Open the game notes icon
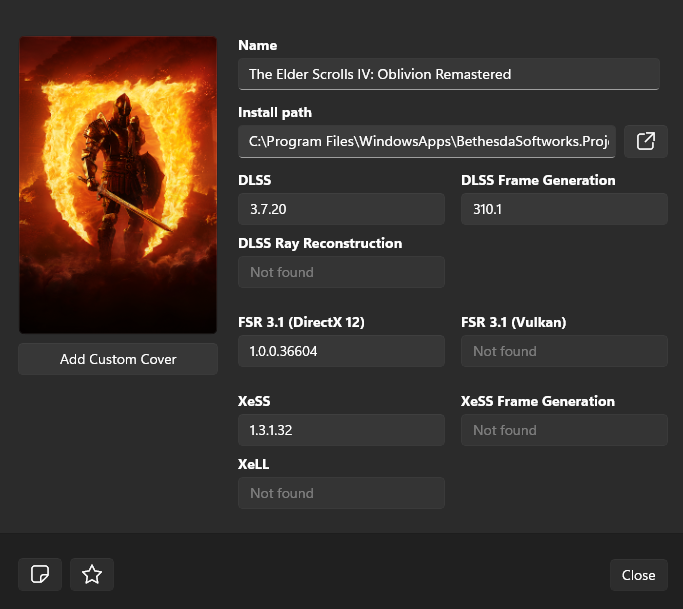The image size is (683, 609). (40, 574)
